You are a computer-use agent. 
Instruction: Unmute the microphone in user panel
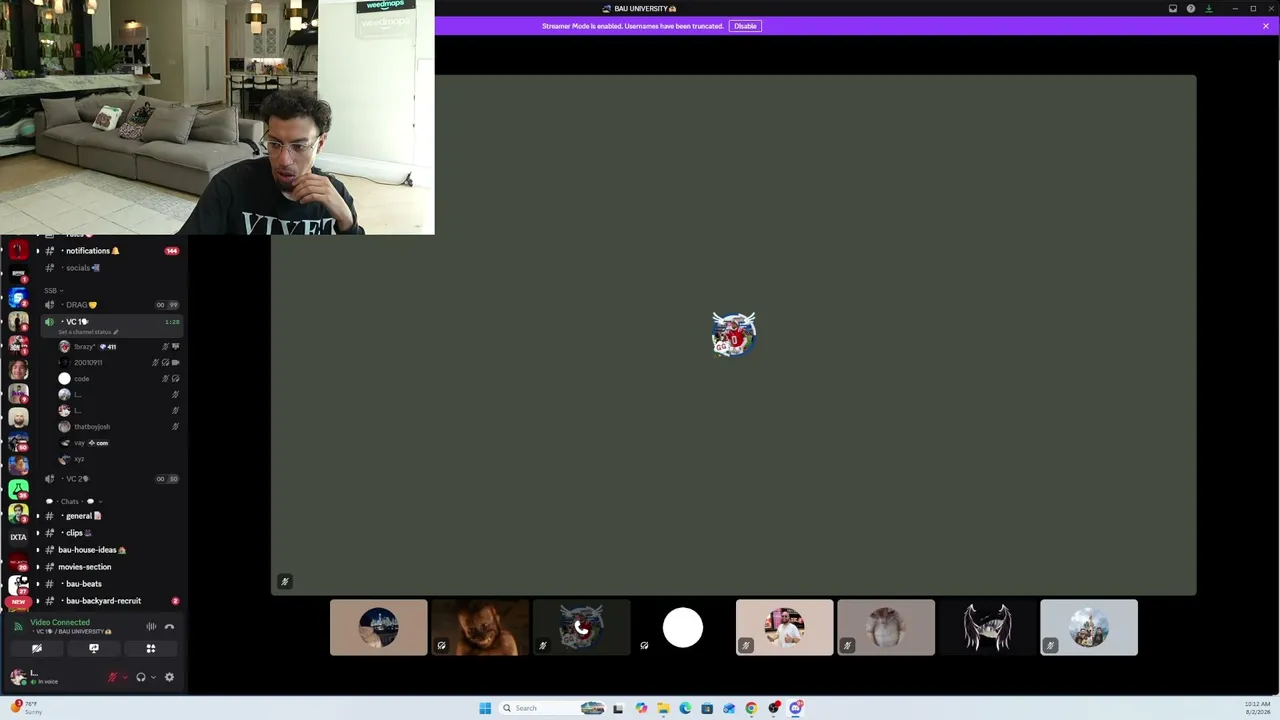pyautogui.click(x=112, y=677)
